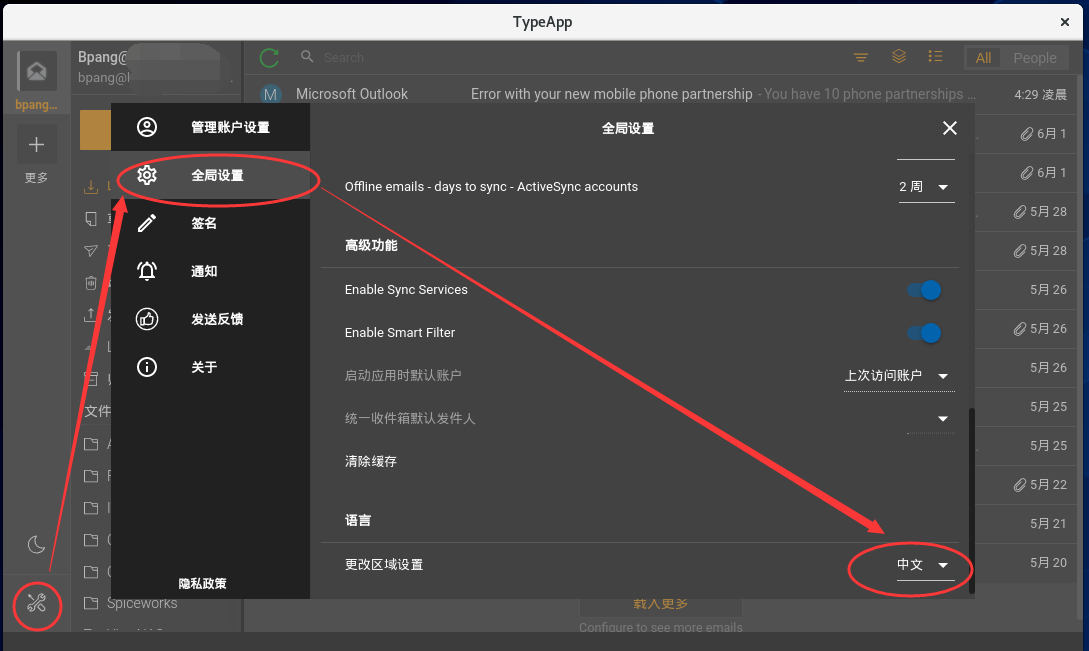Click the 通知 notification bell icon

pos(147,271)
